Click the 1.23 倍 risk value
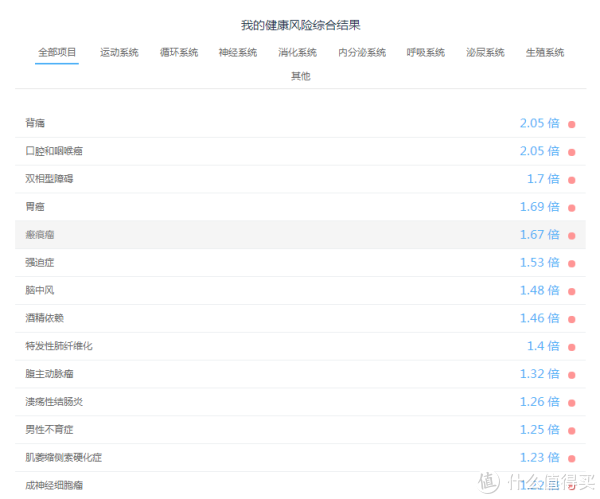The width and height of the screenshot is (600, 499). coord(540,457)
